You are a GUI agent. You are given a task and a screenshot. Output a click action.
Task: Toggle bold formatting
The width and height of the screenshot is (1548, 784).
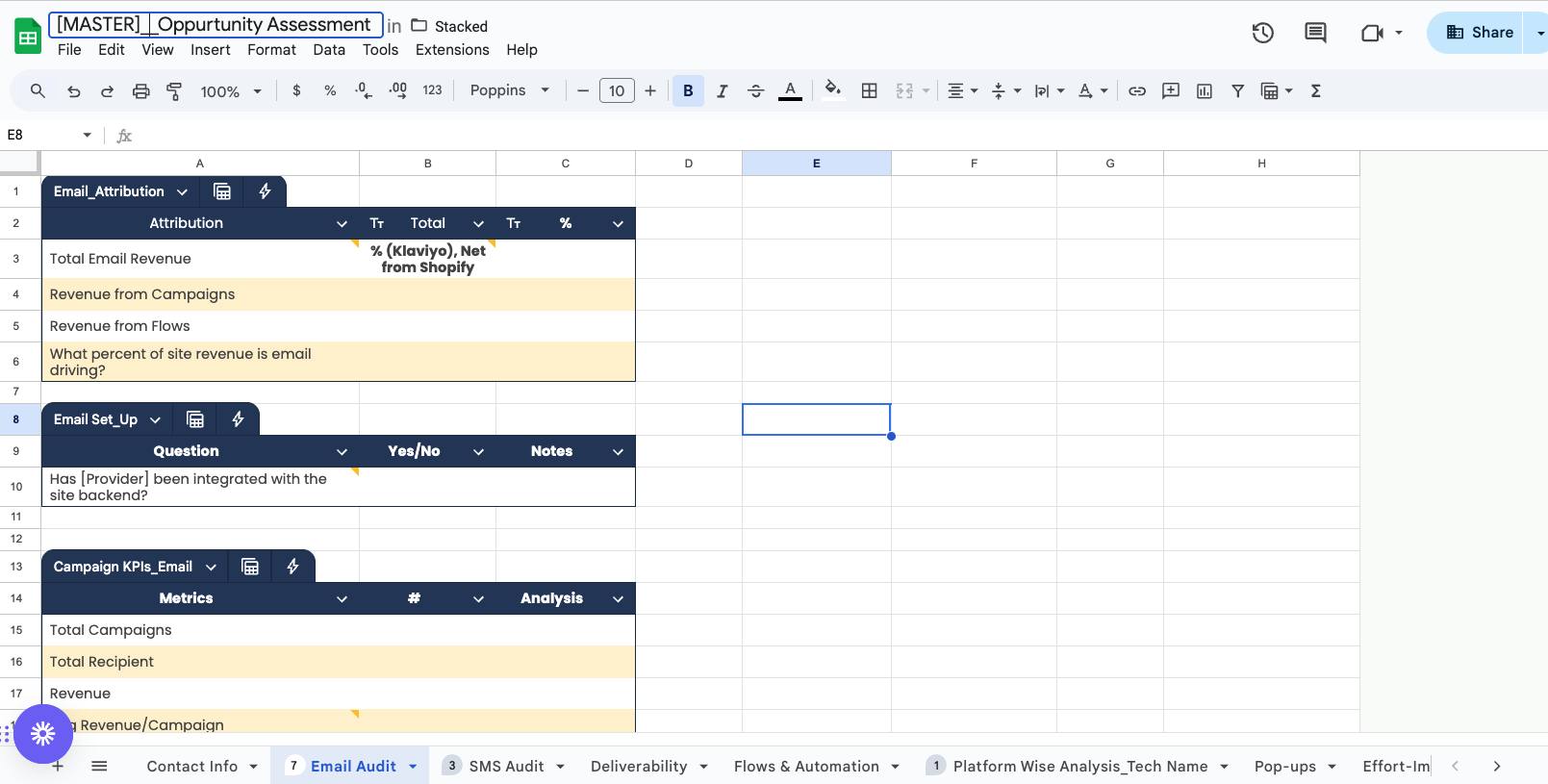coord(688,90)
